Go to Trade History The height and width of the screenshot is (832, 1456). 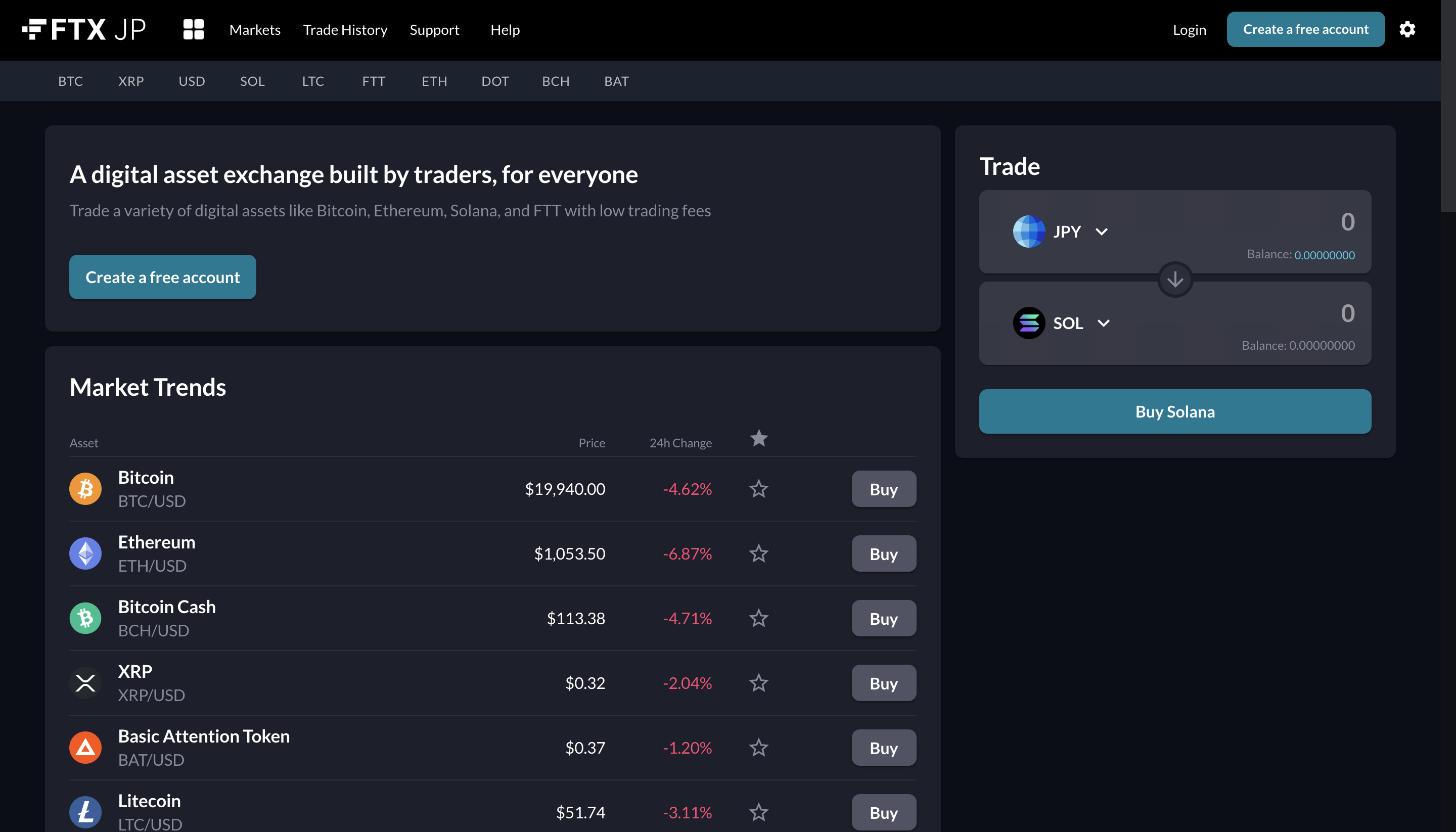(345, 30)
